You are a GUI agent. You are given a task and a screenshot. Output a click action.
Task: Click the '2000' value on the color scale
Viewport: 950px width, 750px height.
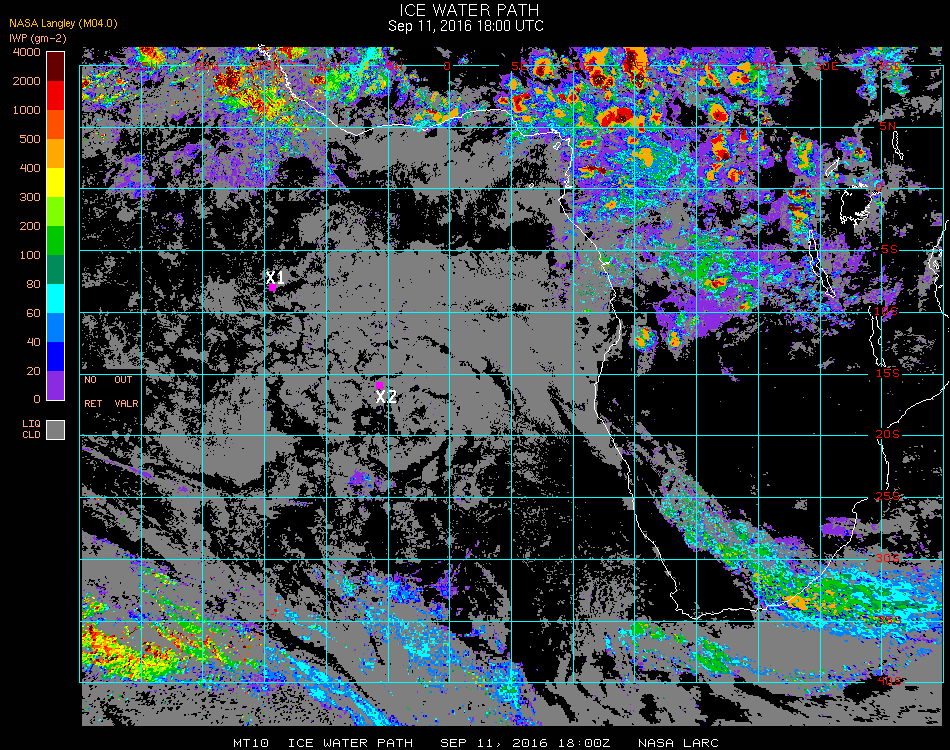(27, 81)
